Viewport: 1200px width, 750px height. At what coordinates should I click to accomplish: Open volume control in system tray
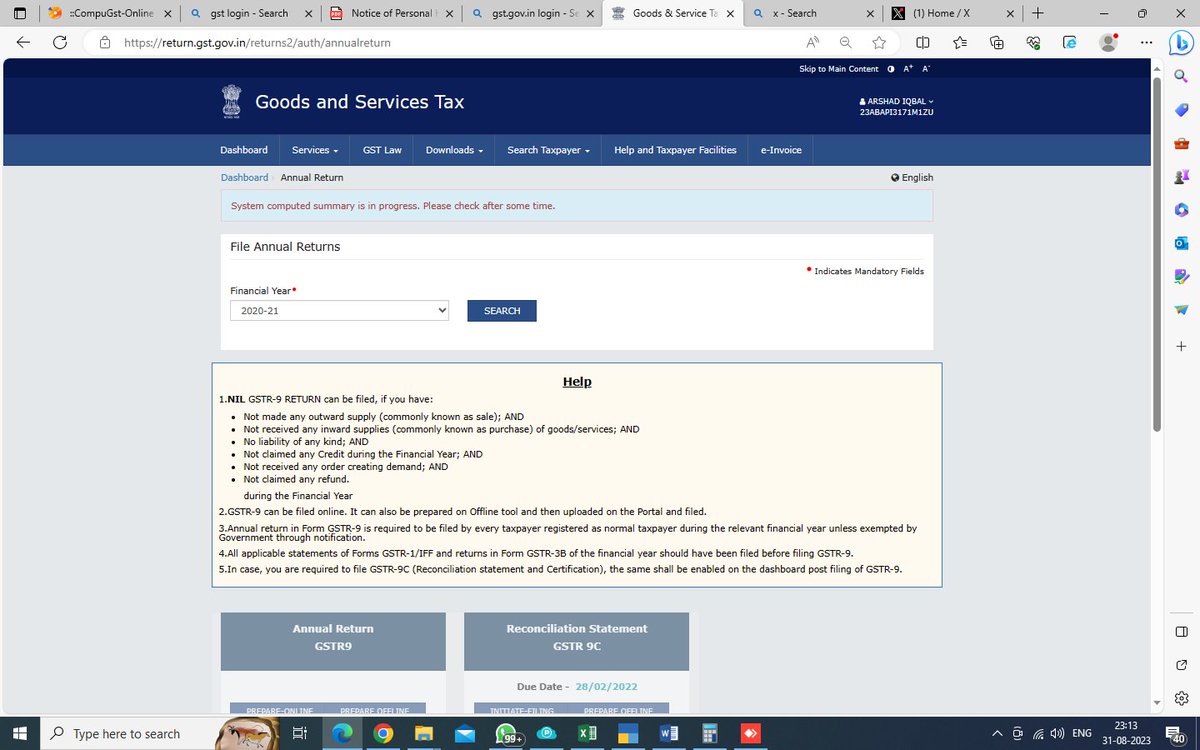coord(1057,733)
